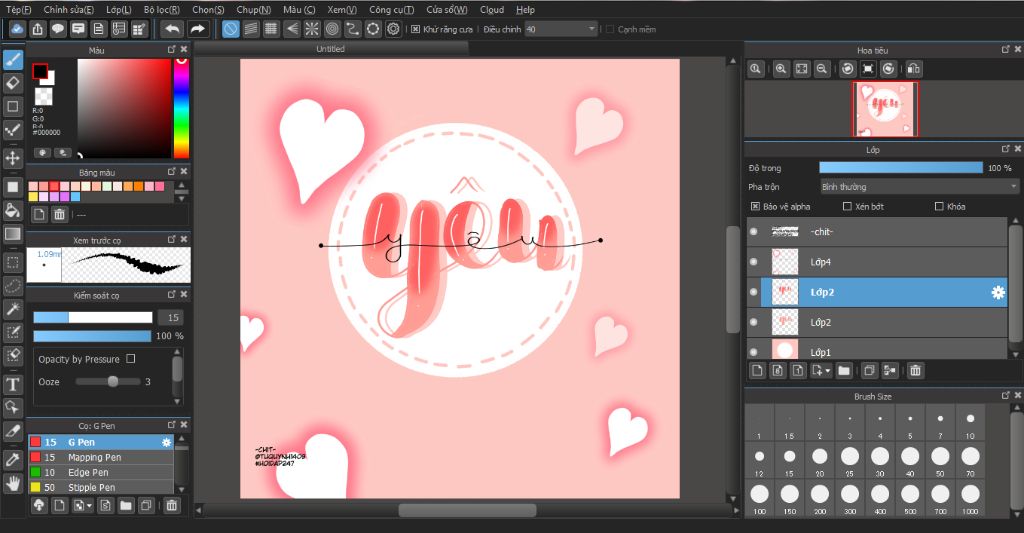Viewport: 1024px width, 533px height.
Task: Open the Bộ lọc menu
Action: 159,9
